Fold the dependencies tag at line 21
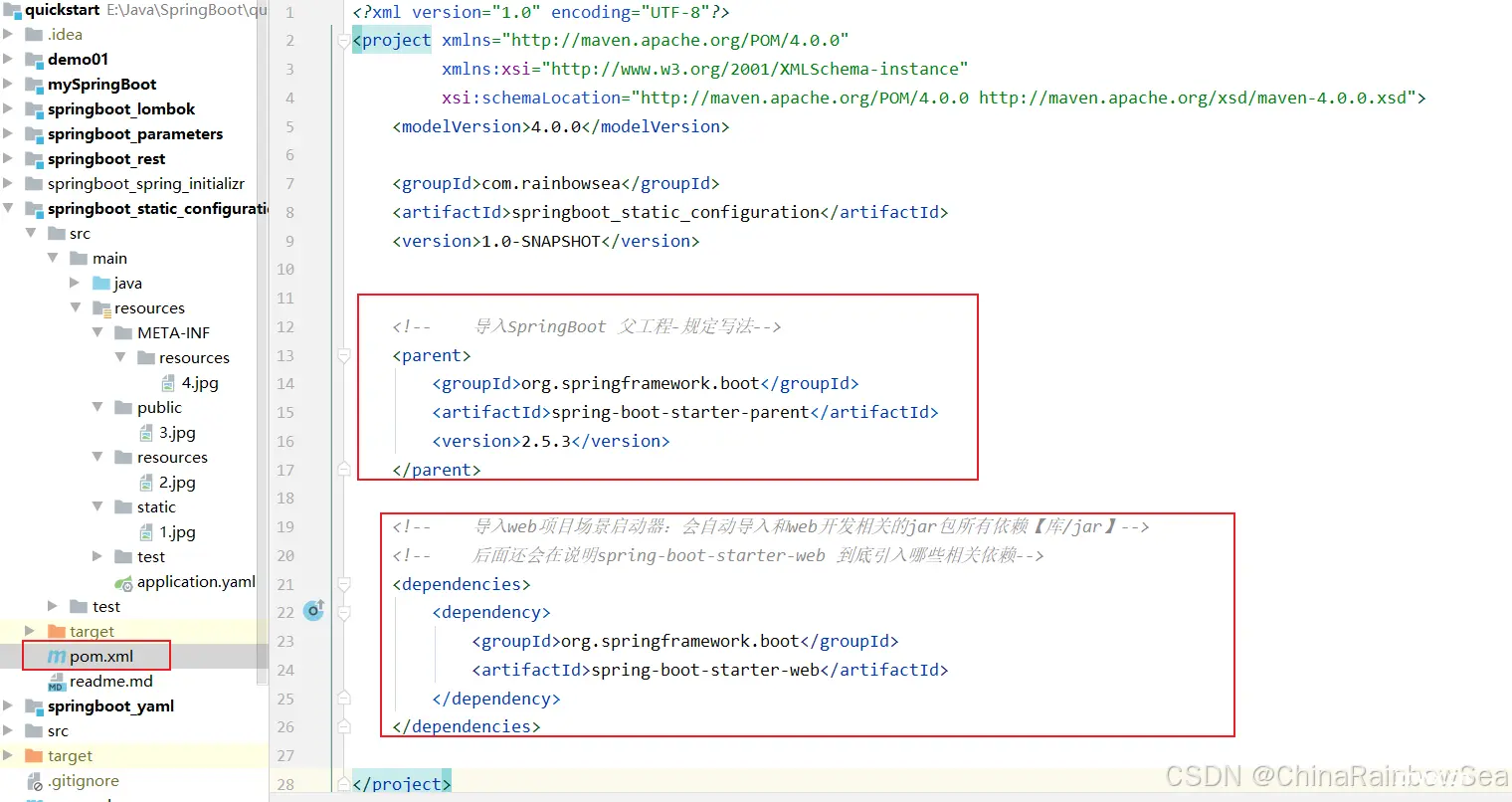Screen dimensions: 1512x802 pyautogui.click(x=343, y=584)
